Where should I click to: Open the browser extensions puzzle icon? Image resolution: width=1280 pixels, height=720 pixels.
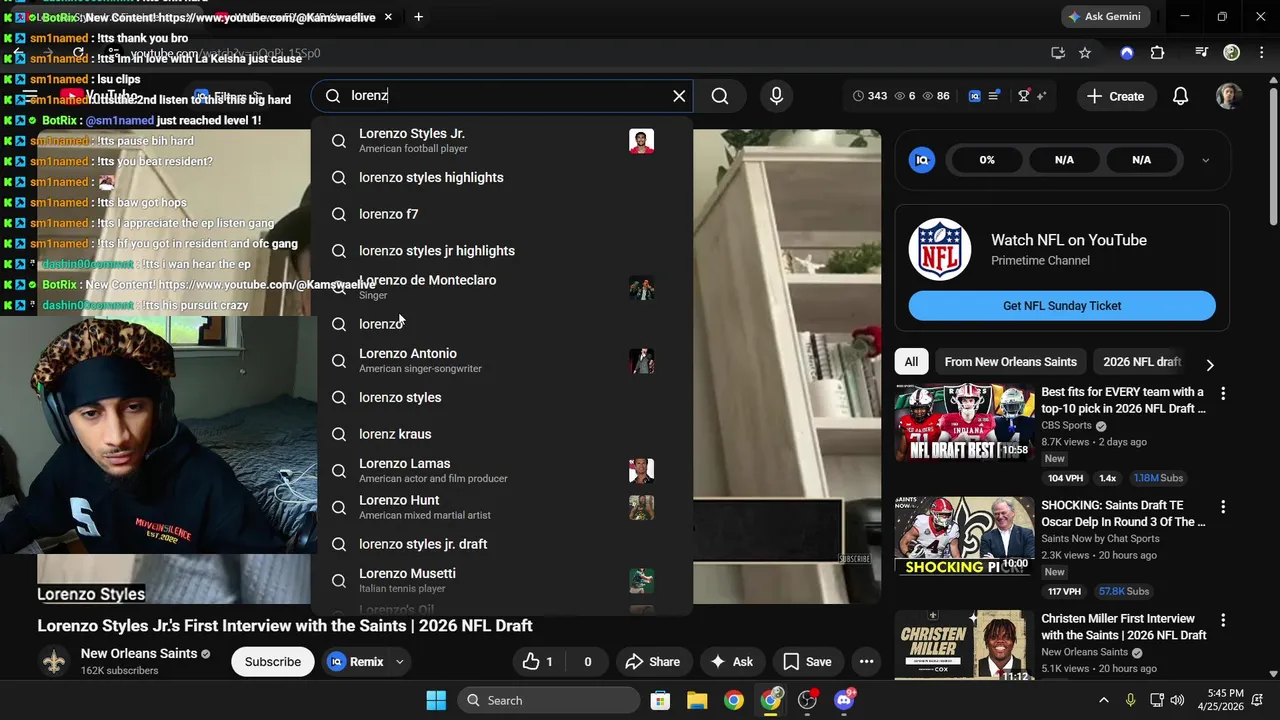point(1157,53)
